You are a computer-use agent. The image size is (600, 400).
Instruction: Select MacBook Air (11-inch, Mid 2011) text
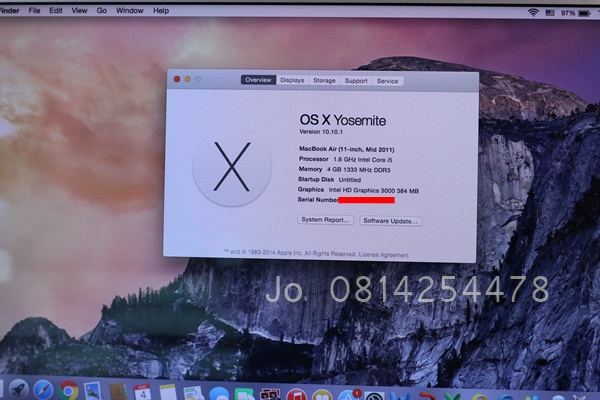347,149
